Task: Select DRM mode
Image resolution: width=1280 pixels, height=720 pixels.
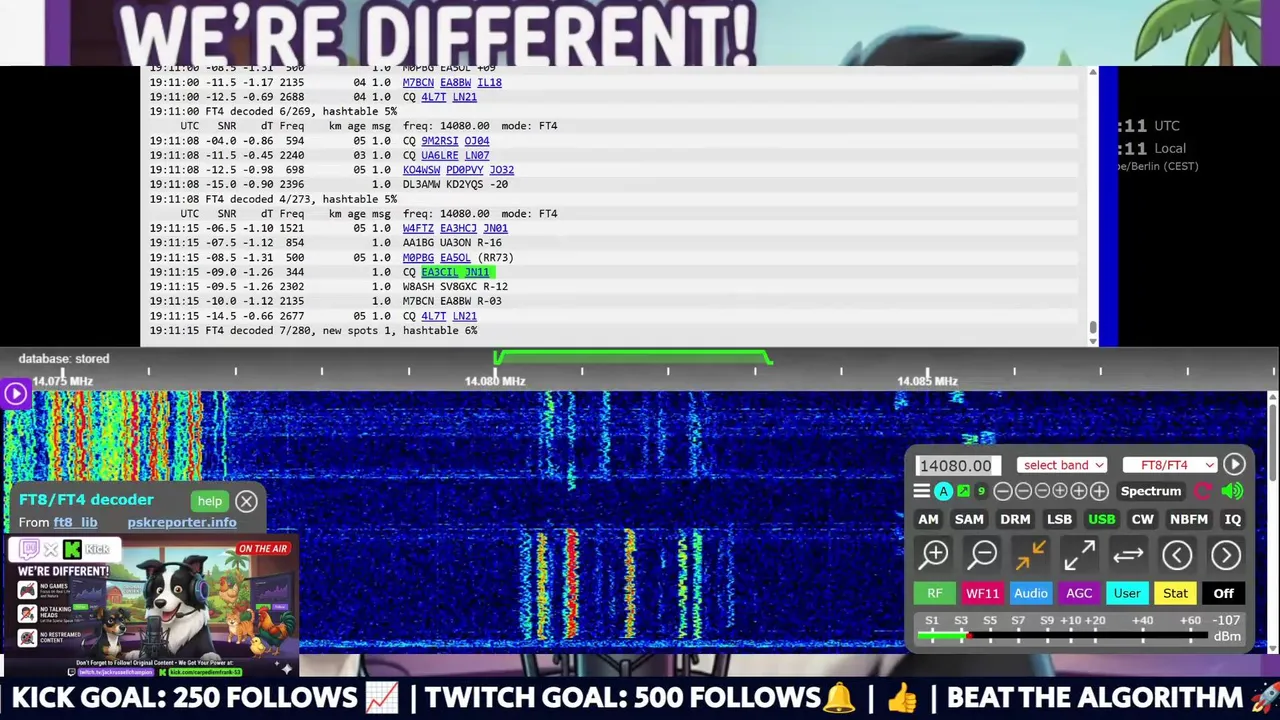Action: [x=1015, y=519]
